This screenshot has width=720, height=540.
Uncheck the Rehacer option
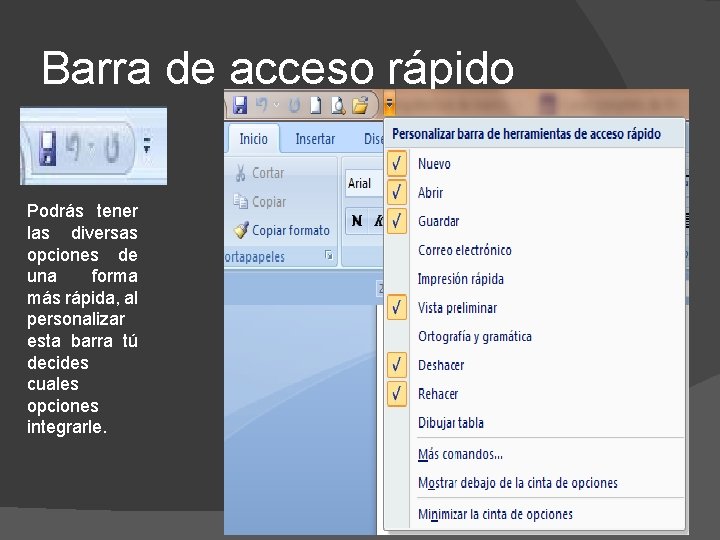(x=535, y=394)
